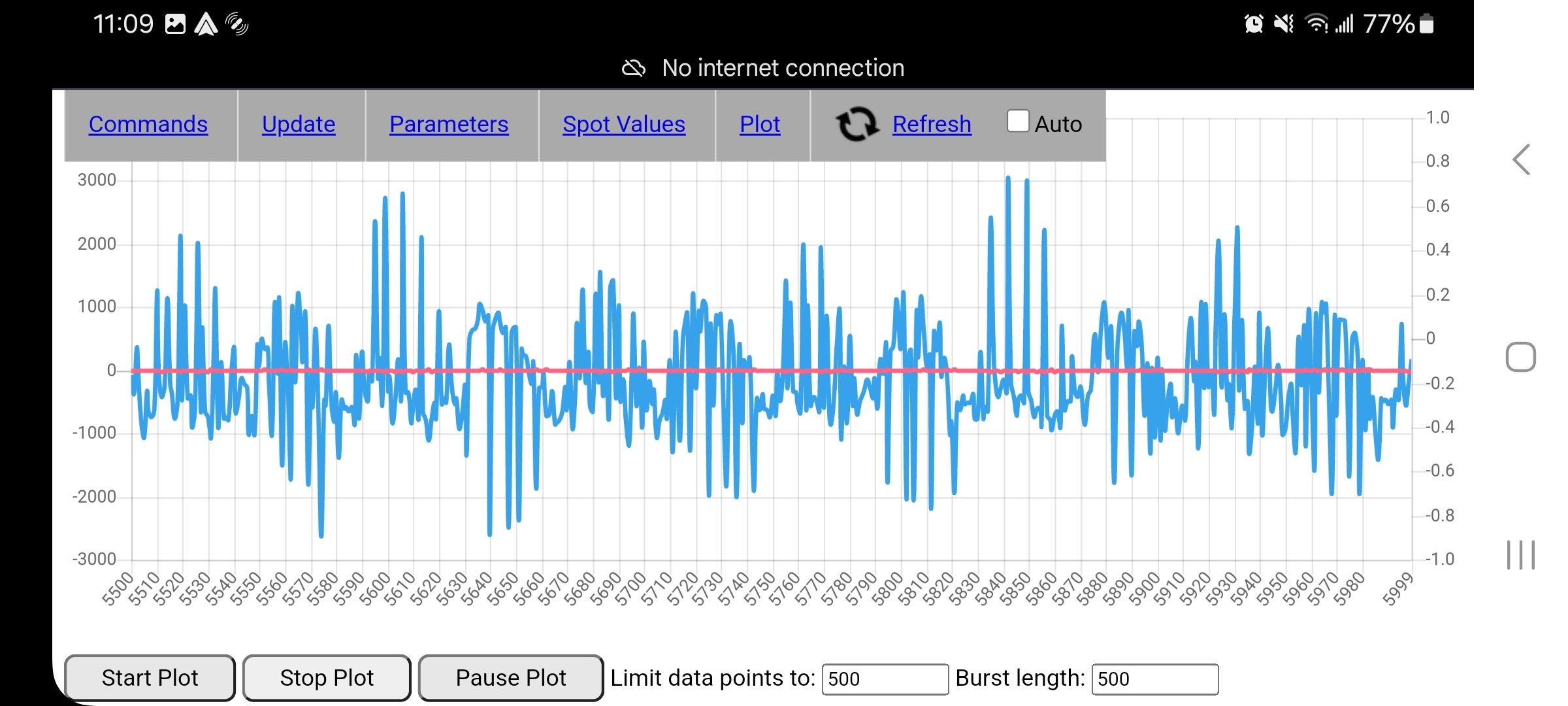This screenshot has width=1568, height=706.
Task: Tap the muted sound status icon
Action: click(1284, 24)
